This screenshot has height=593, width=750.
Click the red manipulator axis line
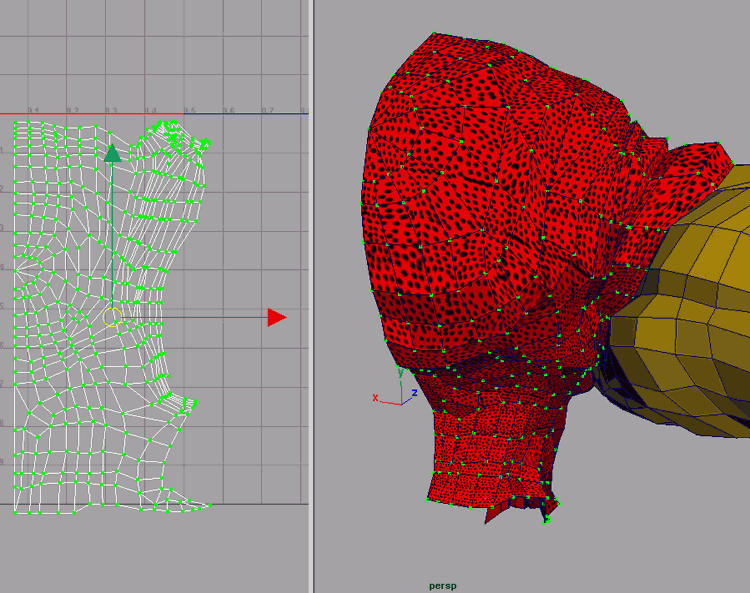tap(200, 318)
